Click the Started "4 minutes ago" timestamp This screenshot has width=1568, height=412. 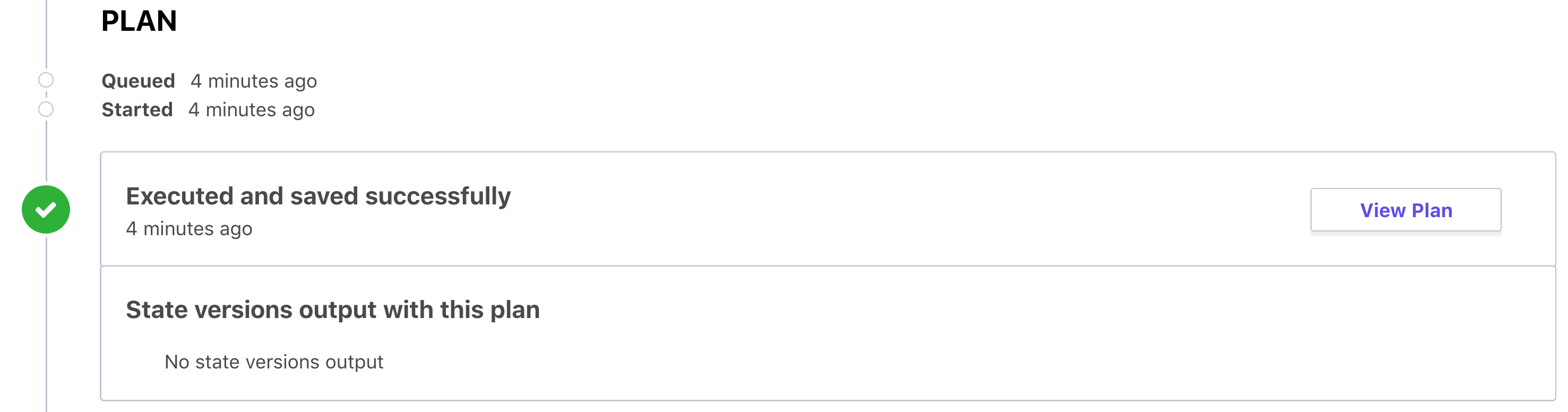[252, 109]
